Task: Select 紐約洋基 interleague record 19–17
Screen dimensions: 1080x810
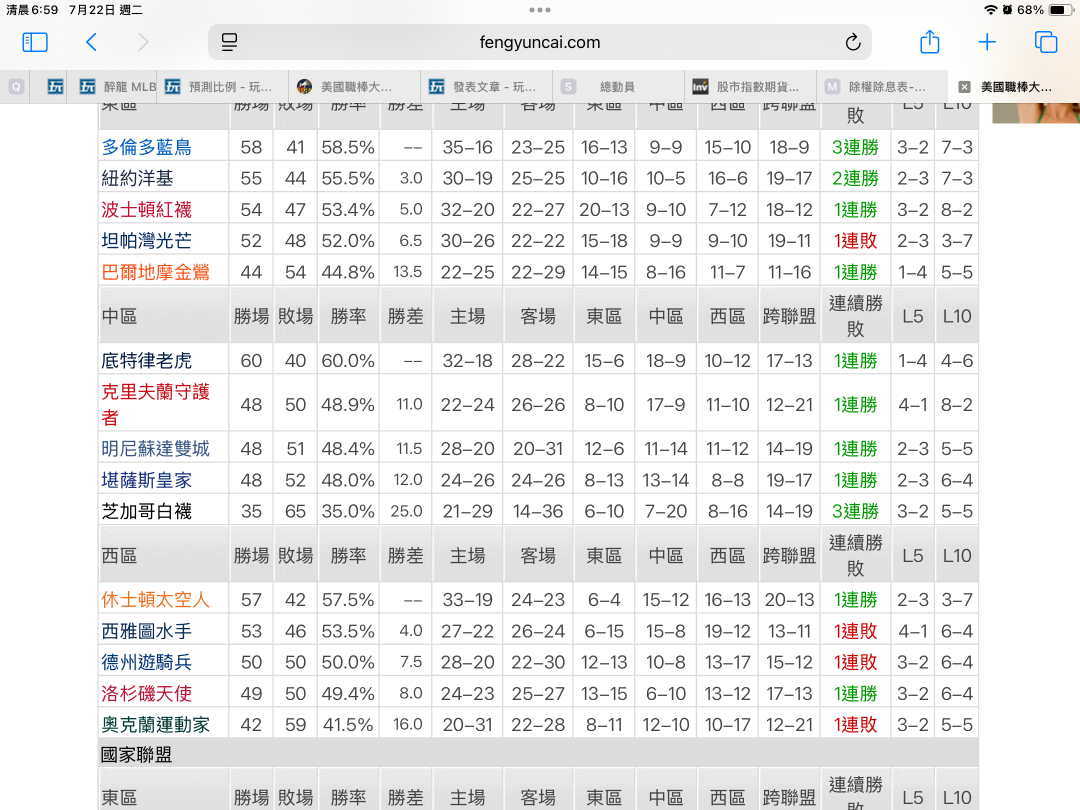Action: (x=789, y=178)
